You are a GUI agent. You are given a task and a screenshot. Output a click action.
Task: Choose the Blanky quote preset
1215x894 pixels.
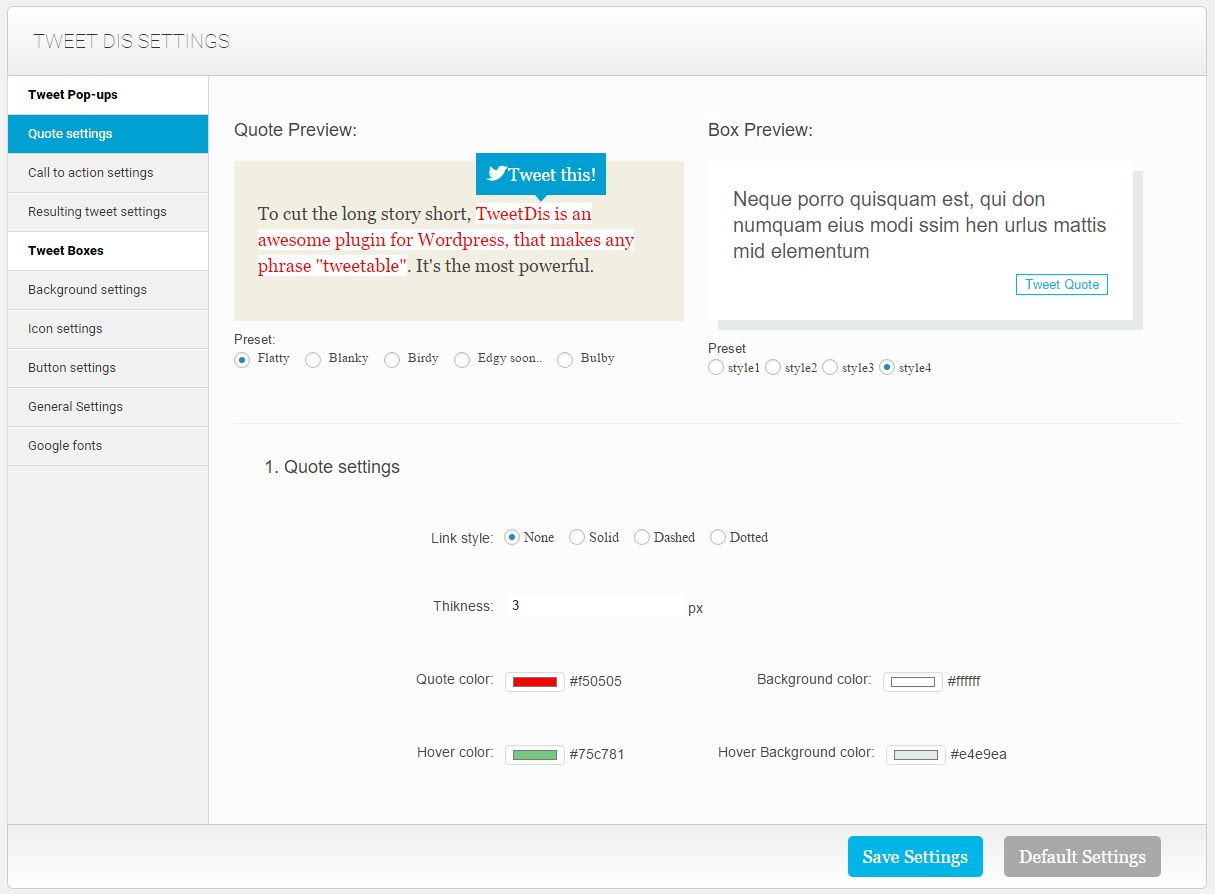pos(313,359)
